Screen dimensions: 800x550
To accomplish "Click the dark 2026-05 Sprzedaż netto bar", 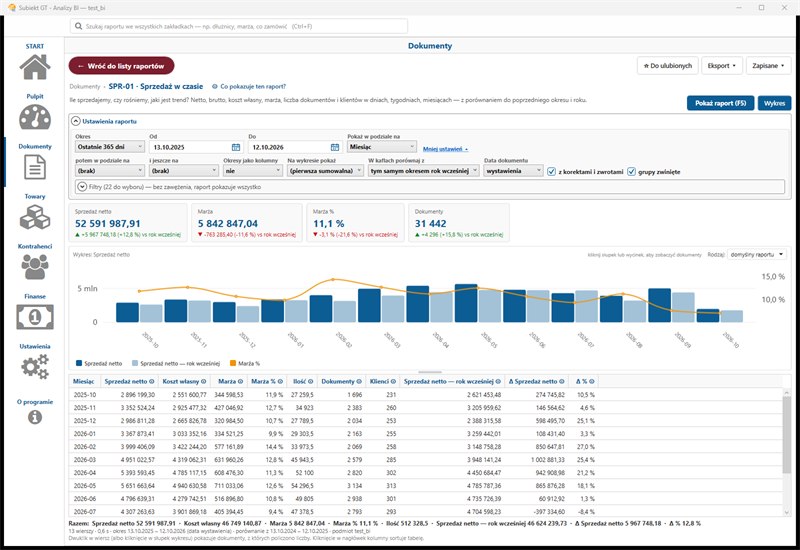I will (466, 303).
